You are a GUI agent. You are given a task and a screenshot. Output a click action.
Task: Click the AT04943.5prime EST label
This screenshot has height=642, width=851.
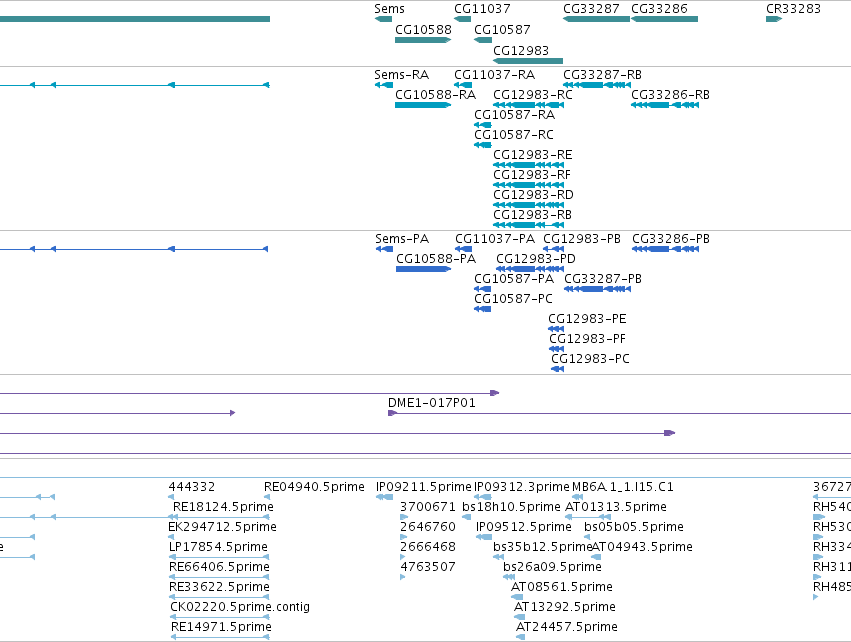[642, 548]
